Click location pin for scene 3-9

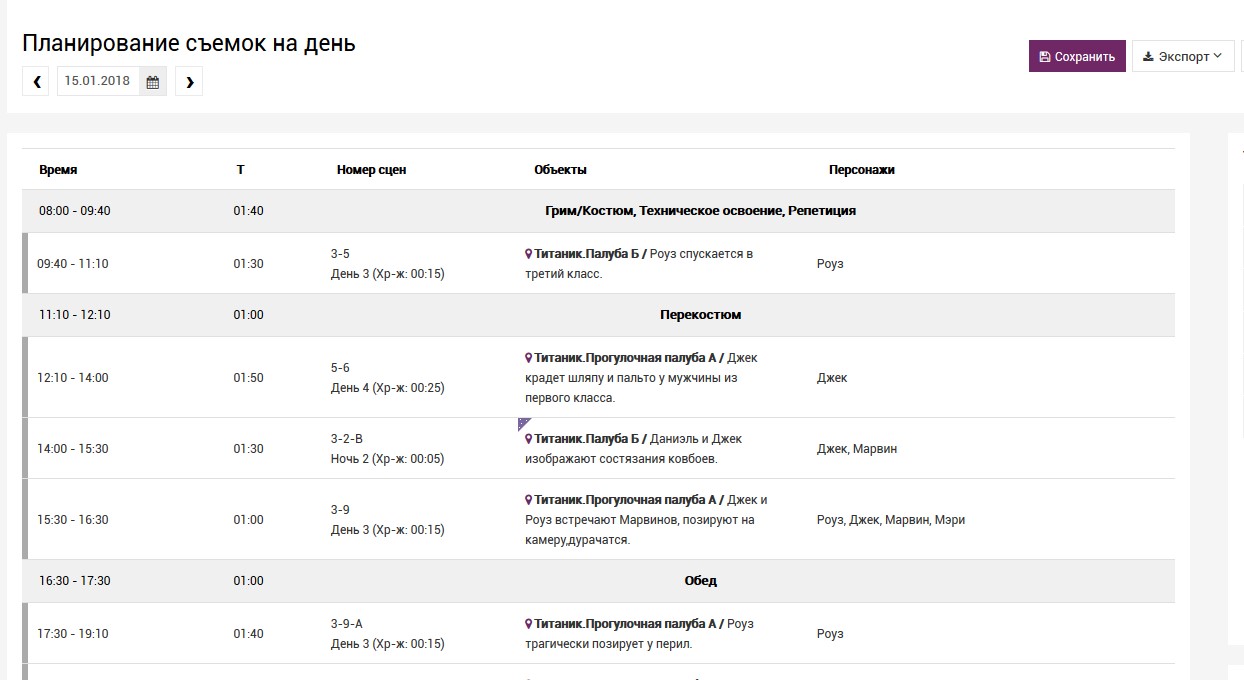[x=529, y=500]
